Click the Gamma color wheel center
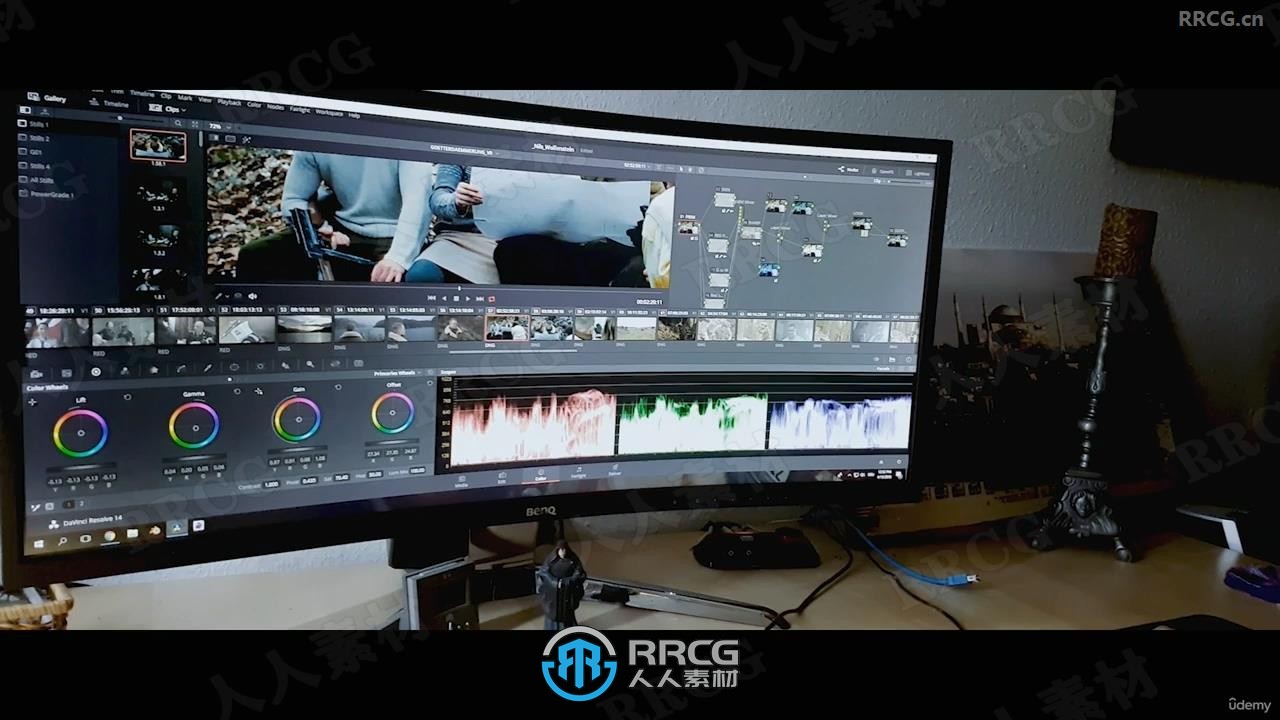Screen dimensions: 1280x720 coord(195,428)
